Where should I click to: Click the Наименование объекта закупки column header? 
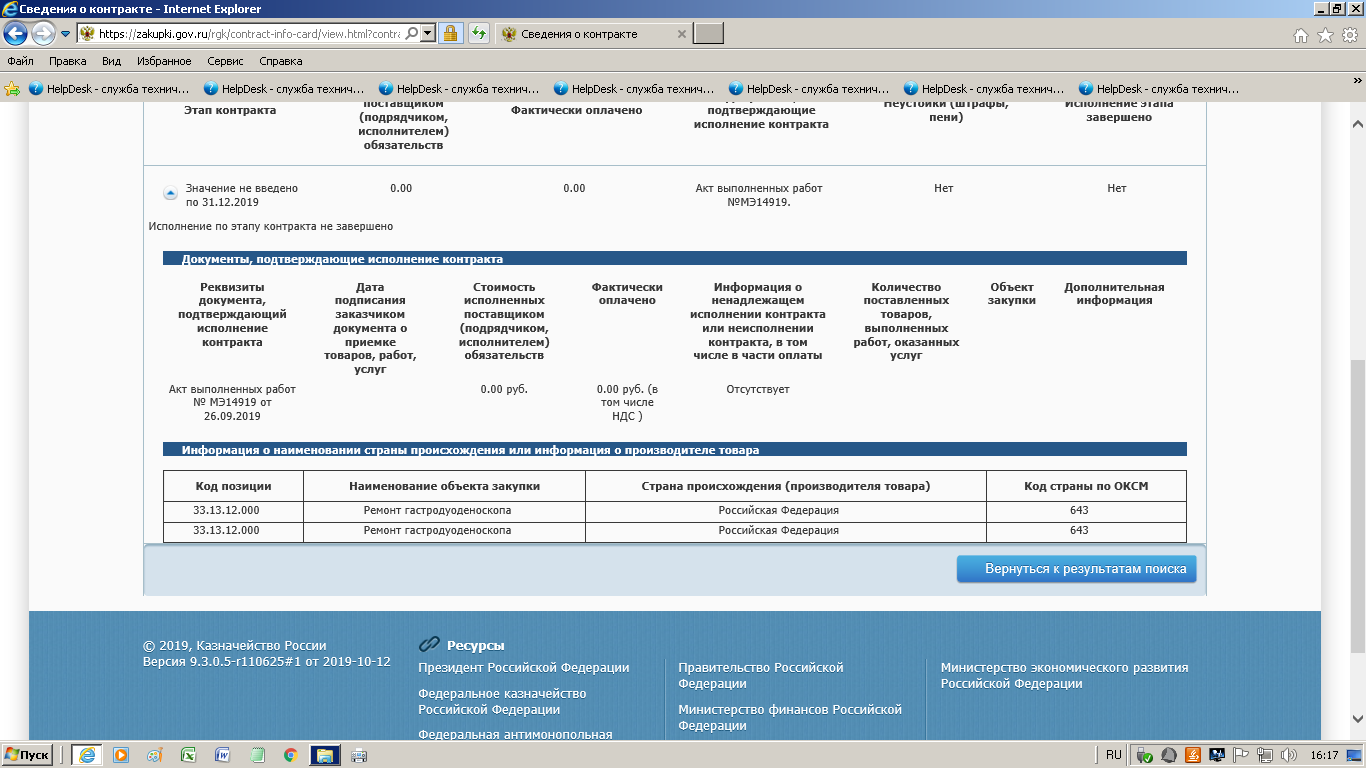444,487
